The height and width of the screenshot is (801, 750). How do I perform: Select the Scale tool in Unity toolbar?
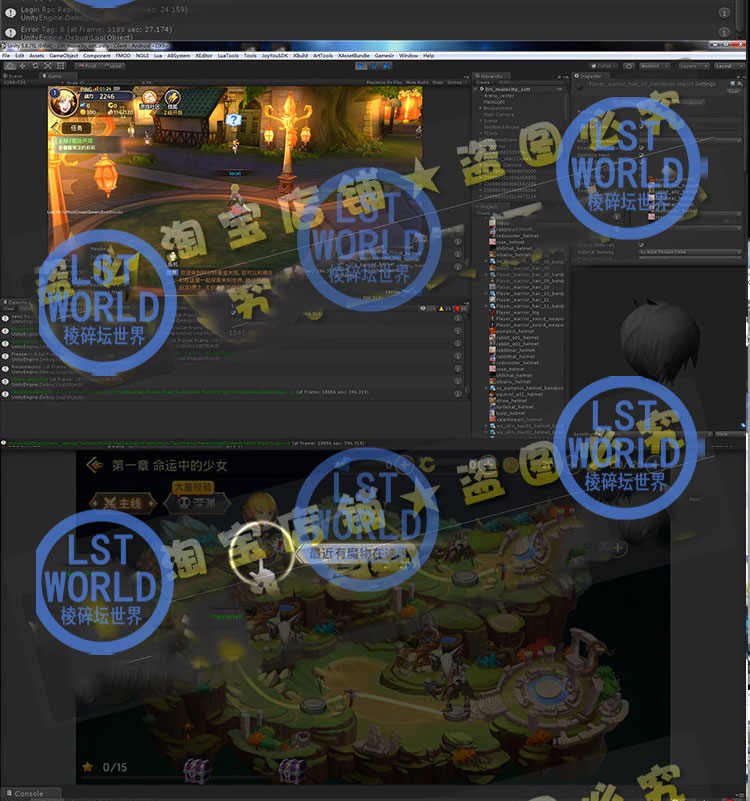[x=48, y=66]
